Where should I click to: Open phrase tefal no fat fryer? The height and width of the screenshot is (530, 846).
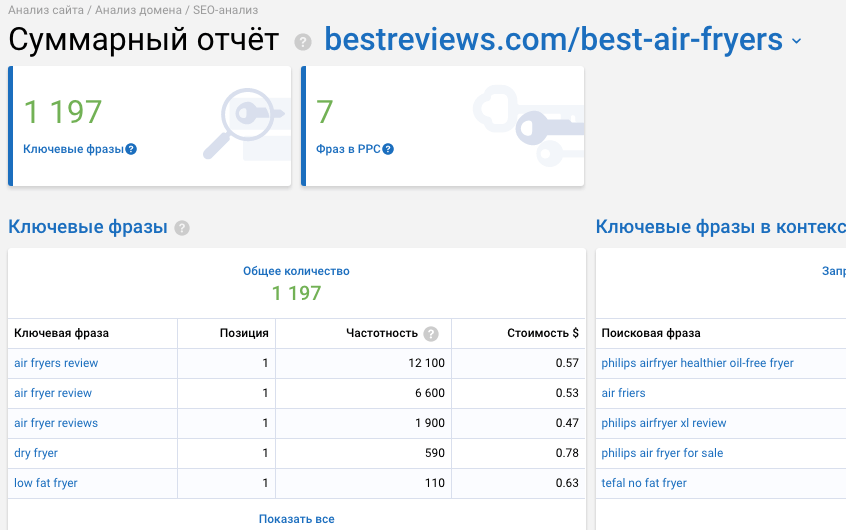click(x=644, y=483)
